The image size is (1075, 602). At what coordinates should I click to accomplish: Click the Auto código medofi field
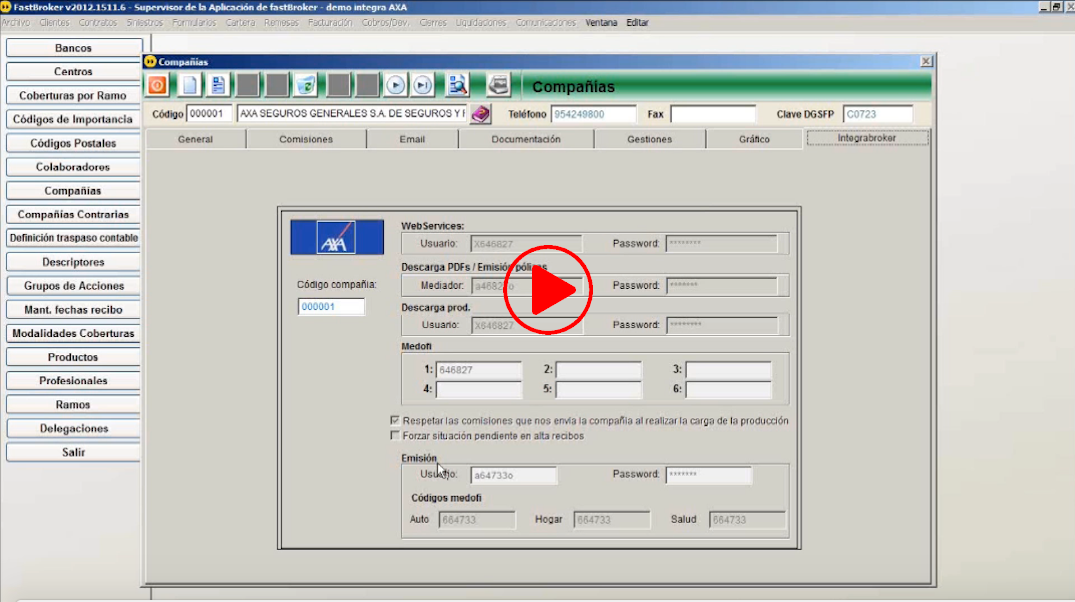point(477,520)
